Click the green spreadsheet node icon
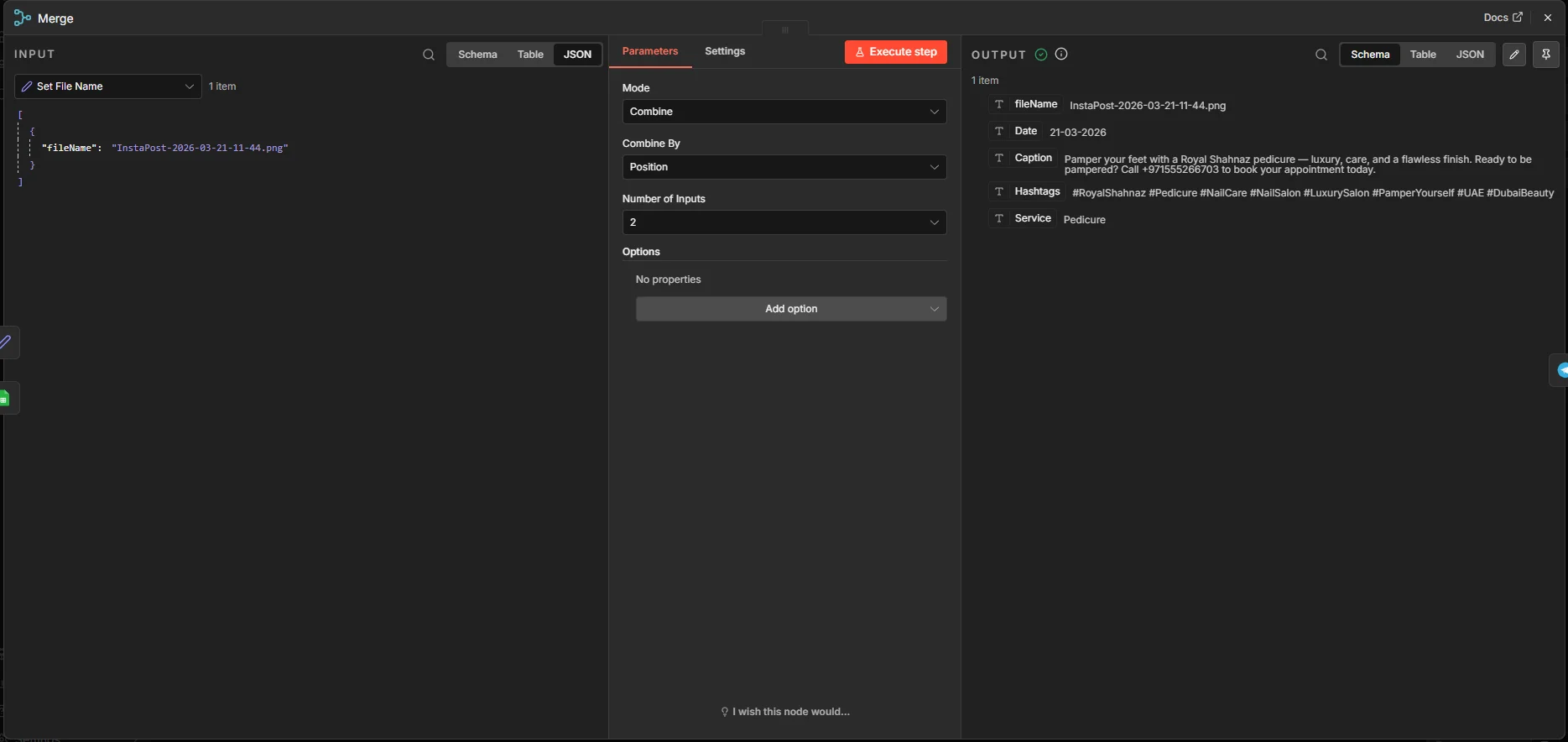The width and height of the screenshot is (1568, 742). tap(5, 398)
